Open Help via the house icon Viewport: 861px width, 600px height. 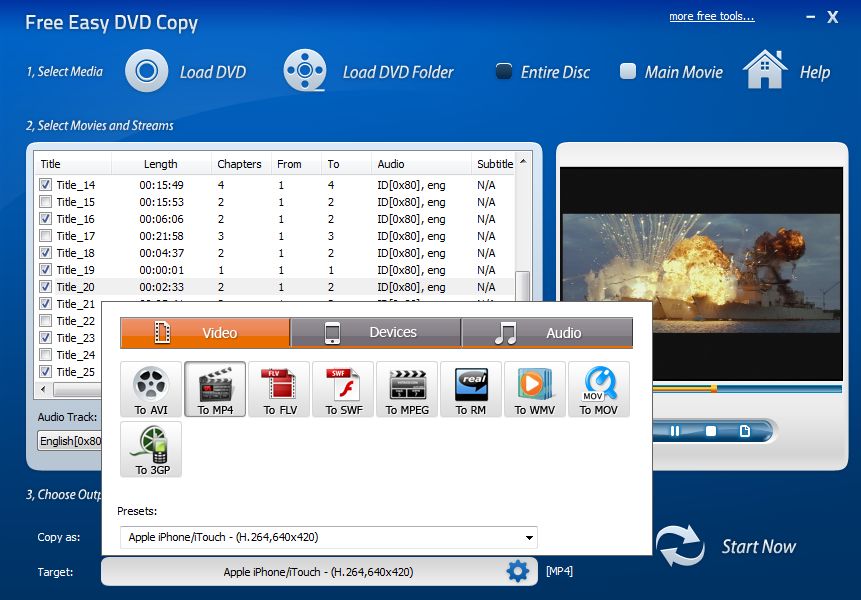(764, 69)
